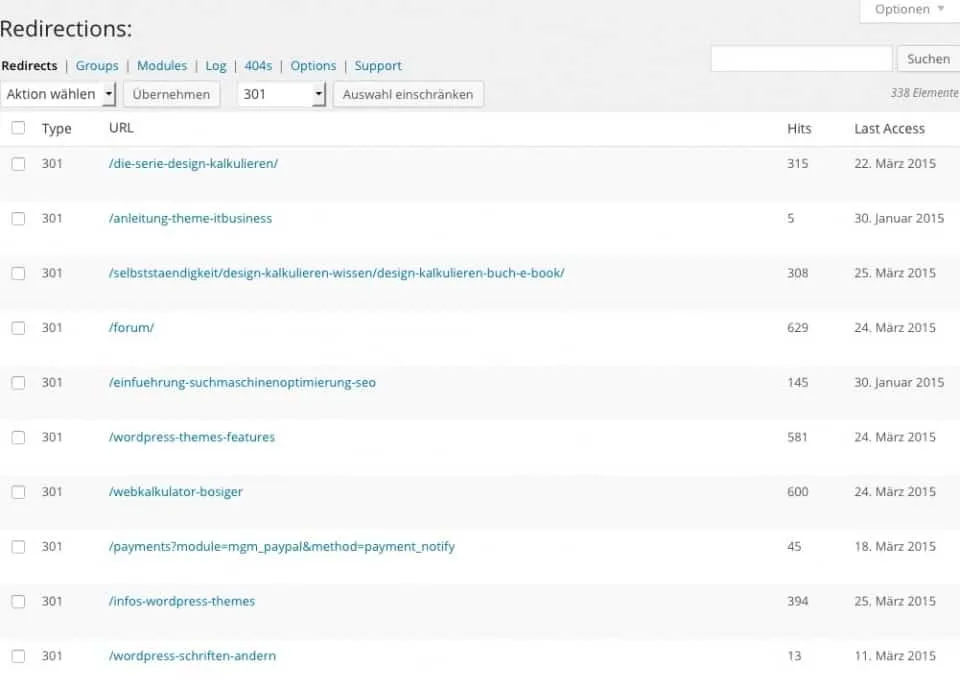This screenshot has width=960, height=689.
Task: Open the Log tab
Action: click(216, 66)
